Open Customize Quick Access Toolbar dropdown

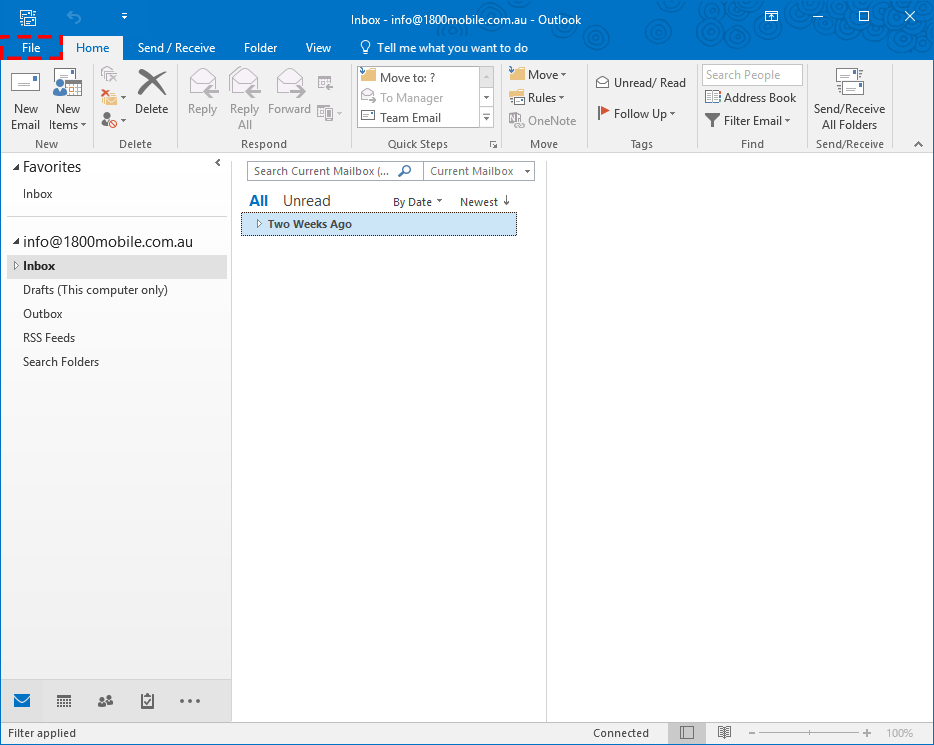(124, 17)
